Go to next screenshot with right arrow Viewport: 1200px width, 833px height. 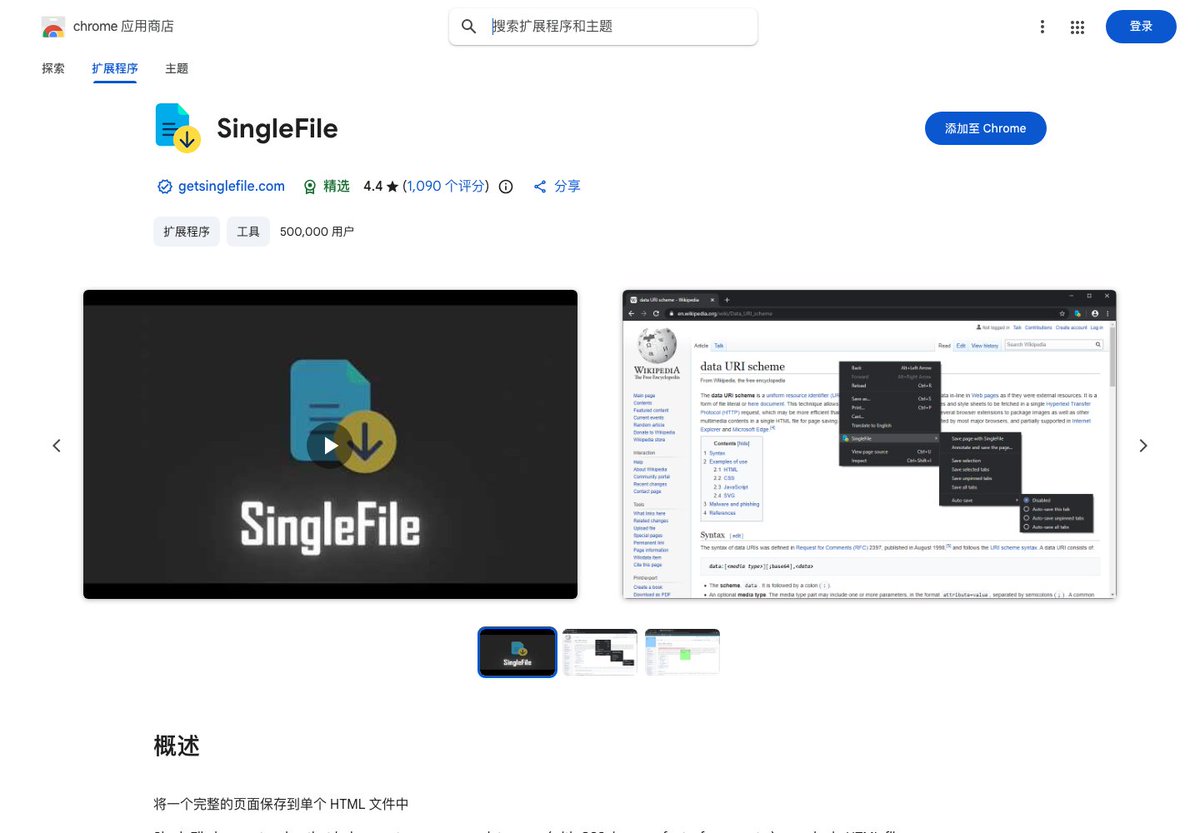pos(1143,445)
